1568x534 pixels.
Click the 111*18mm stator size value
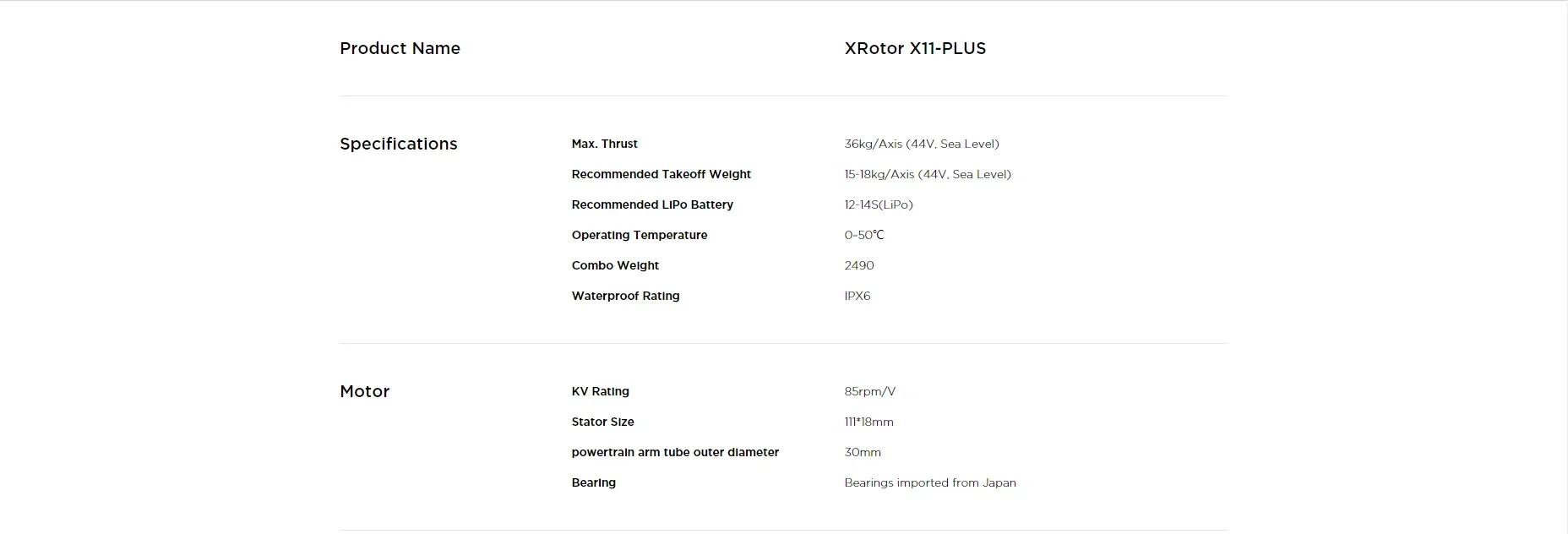tap(868, 422)
